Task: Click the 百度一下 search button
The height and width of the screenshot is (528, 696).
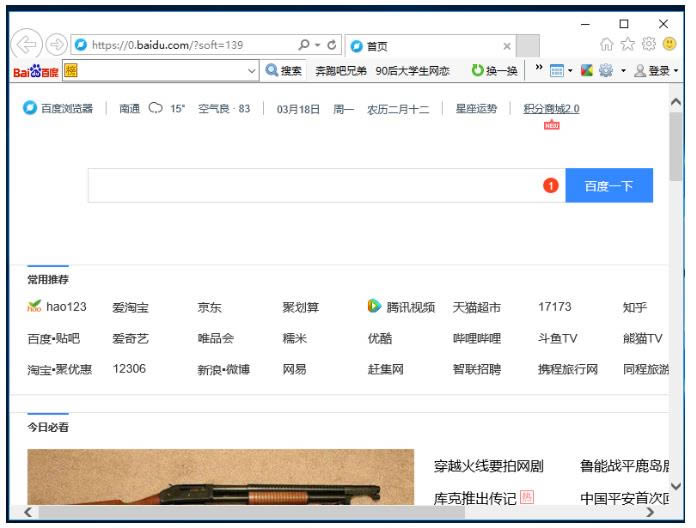Action: point(608,186)
